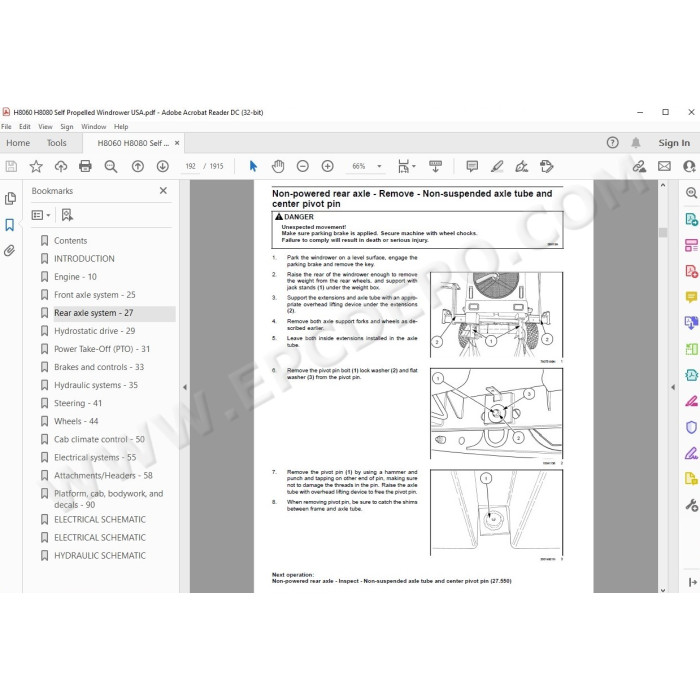Viewport: 700px width, 700px height.
Task: Open fit page options icon
Action: click(406, 167)
